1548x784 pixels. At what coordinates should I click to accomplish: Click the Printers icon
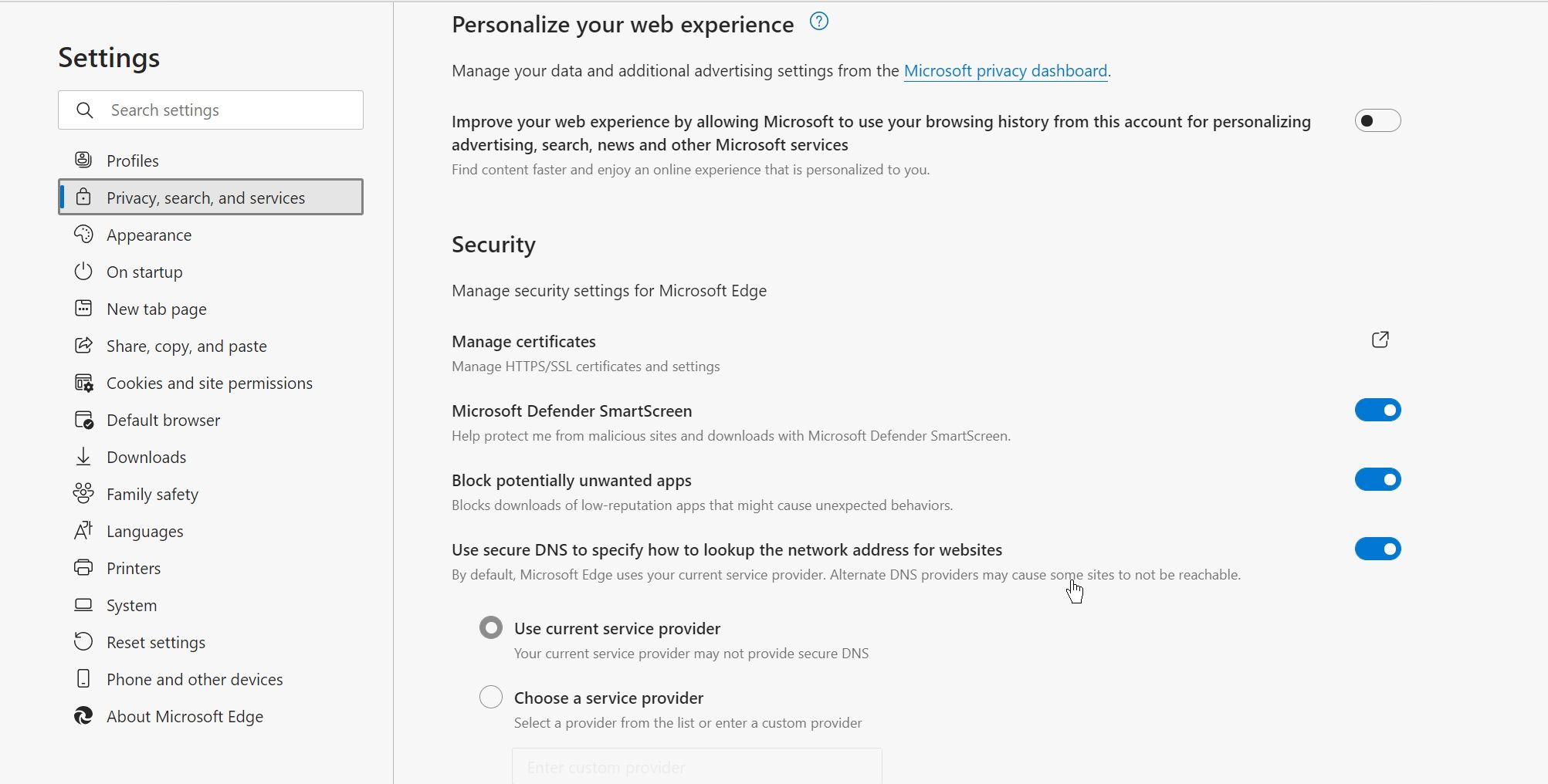(83, 567)
